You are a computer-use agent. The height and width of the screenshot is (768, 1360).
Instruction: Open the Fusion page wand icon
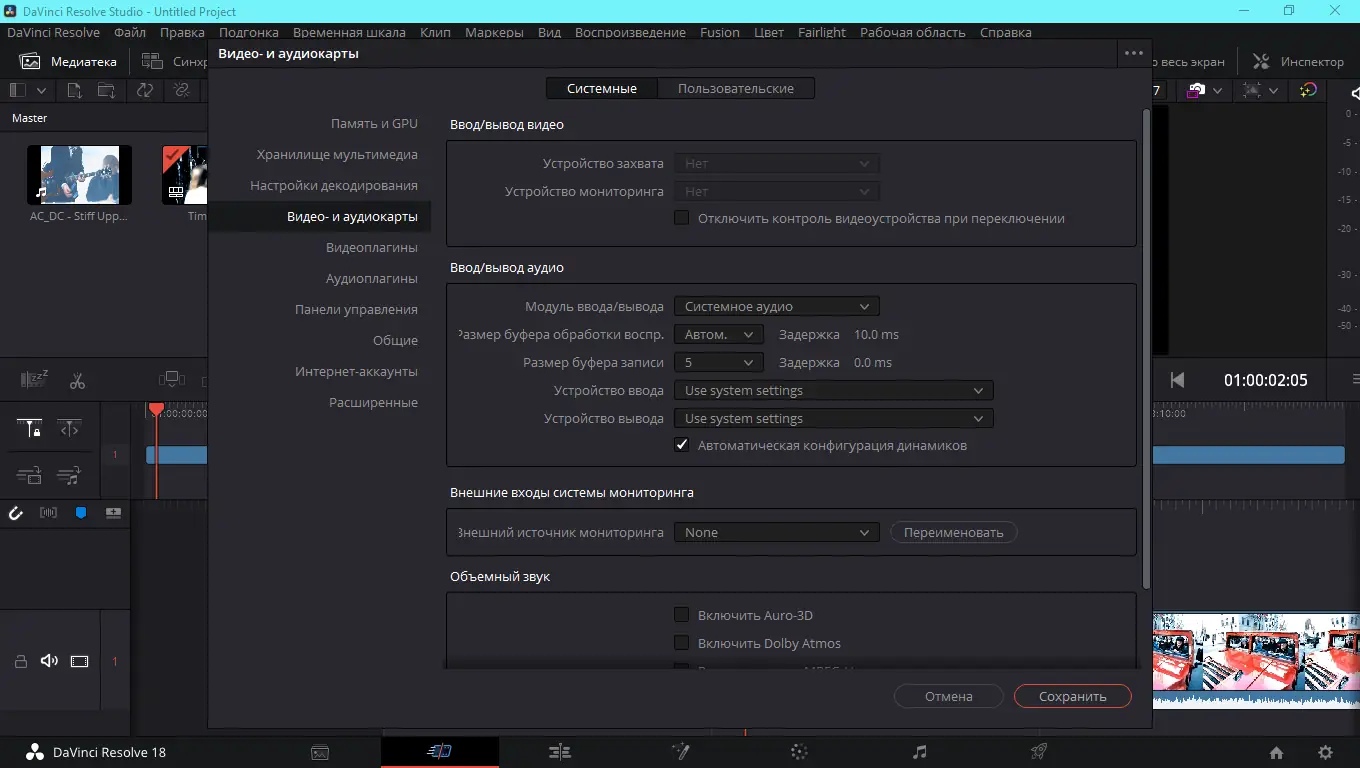[x=680, y=752]
